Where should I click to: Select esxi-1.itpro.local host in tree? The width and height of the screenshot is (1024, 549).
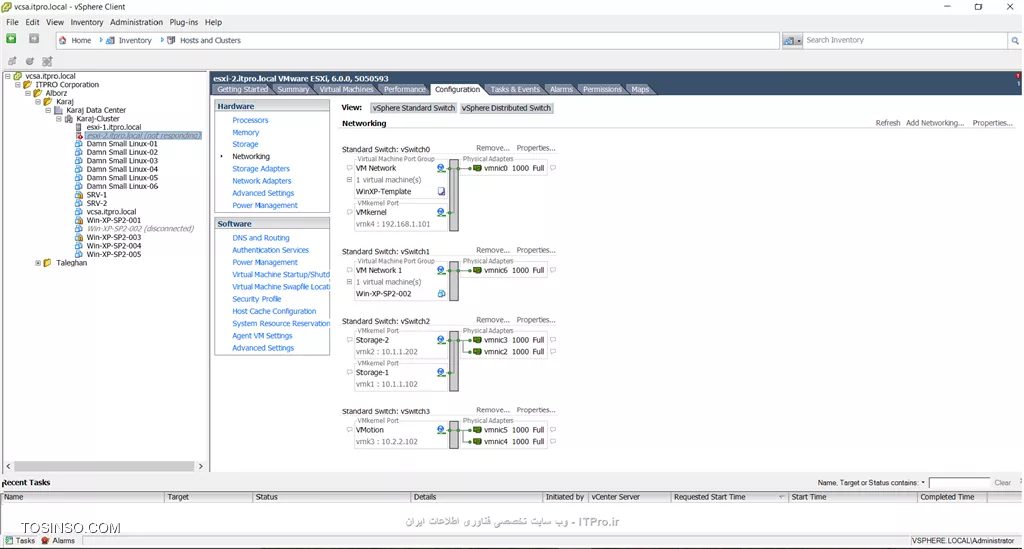(114, 127)
